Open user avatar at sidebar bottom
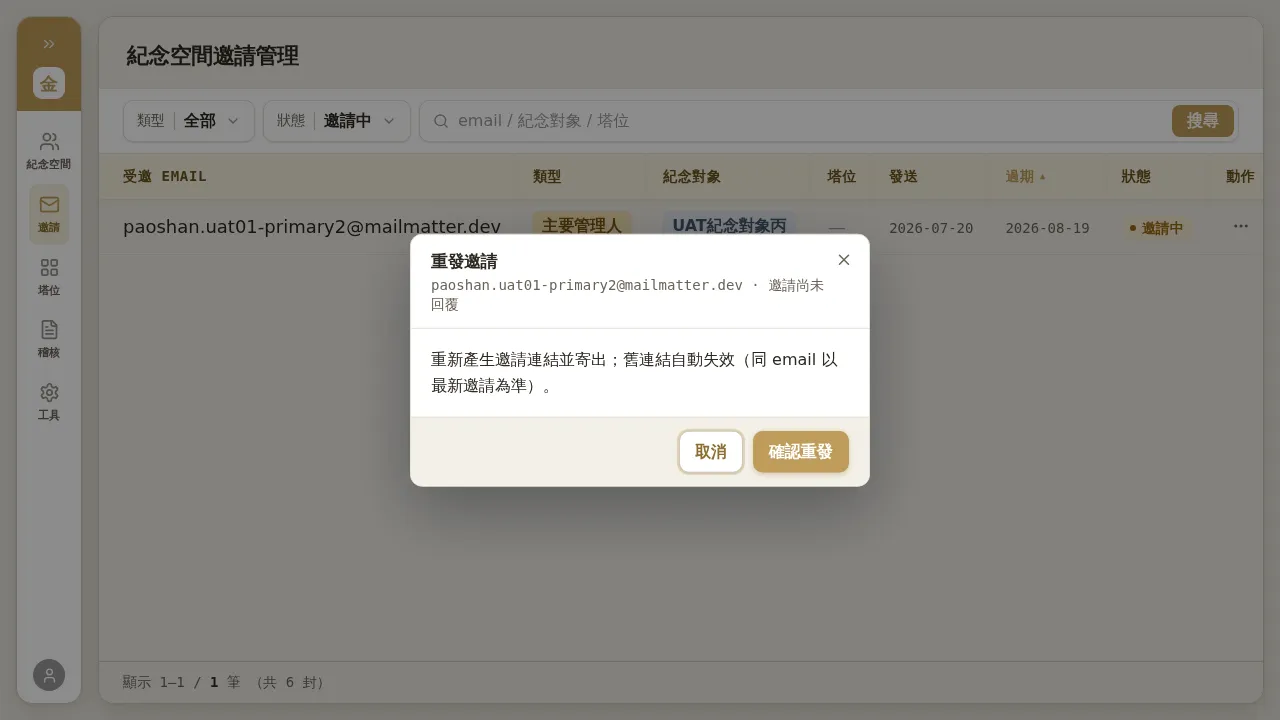The height and width of the screenshot is (720, 1280). (x=49, y=675)
